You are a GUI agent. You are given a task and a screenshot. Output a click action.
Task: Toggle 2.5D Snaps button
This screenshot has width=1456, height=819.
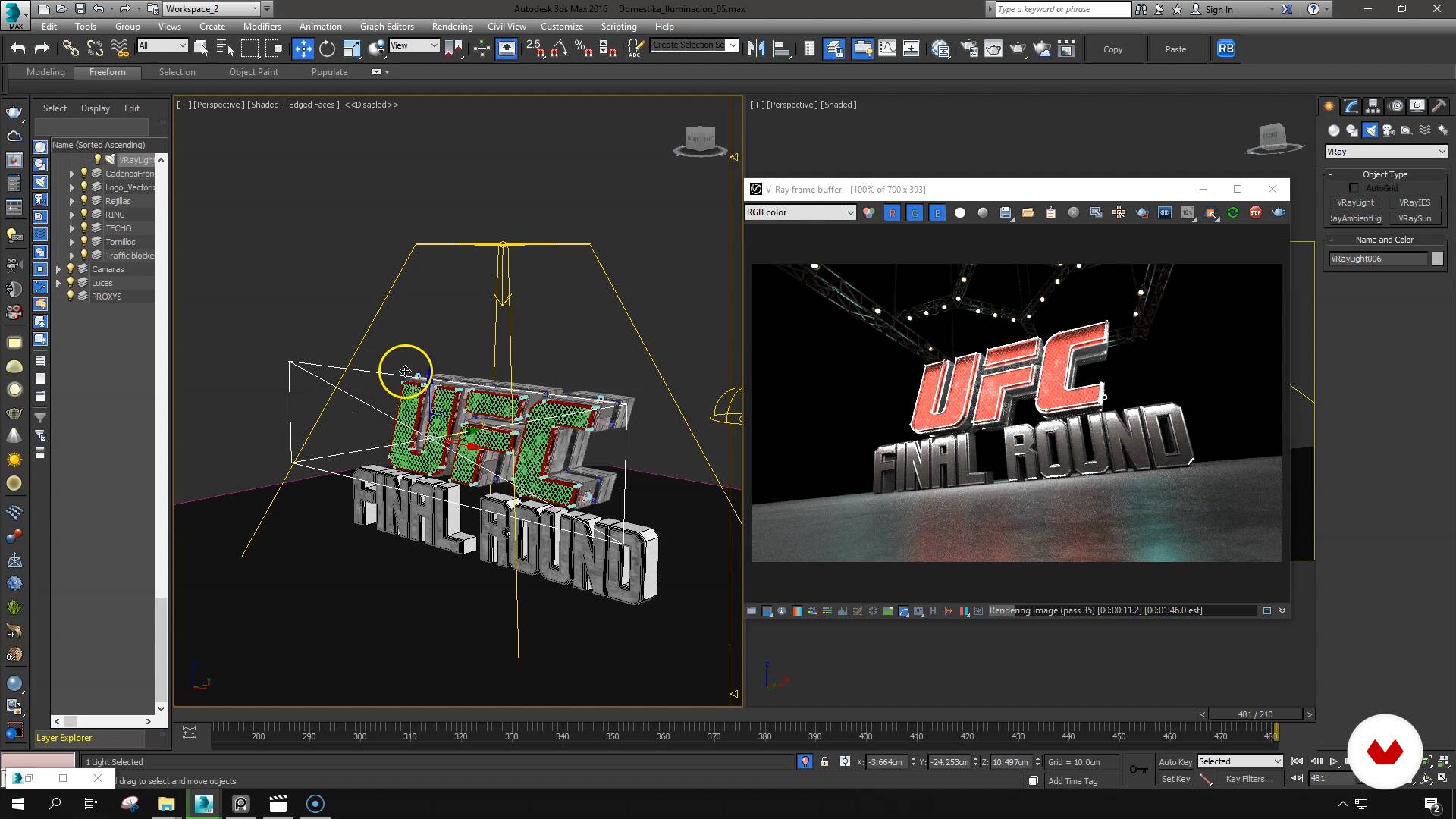point(535,49)
